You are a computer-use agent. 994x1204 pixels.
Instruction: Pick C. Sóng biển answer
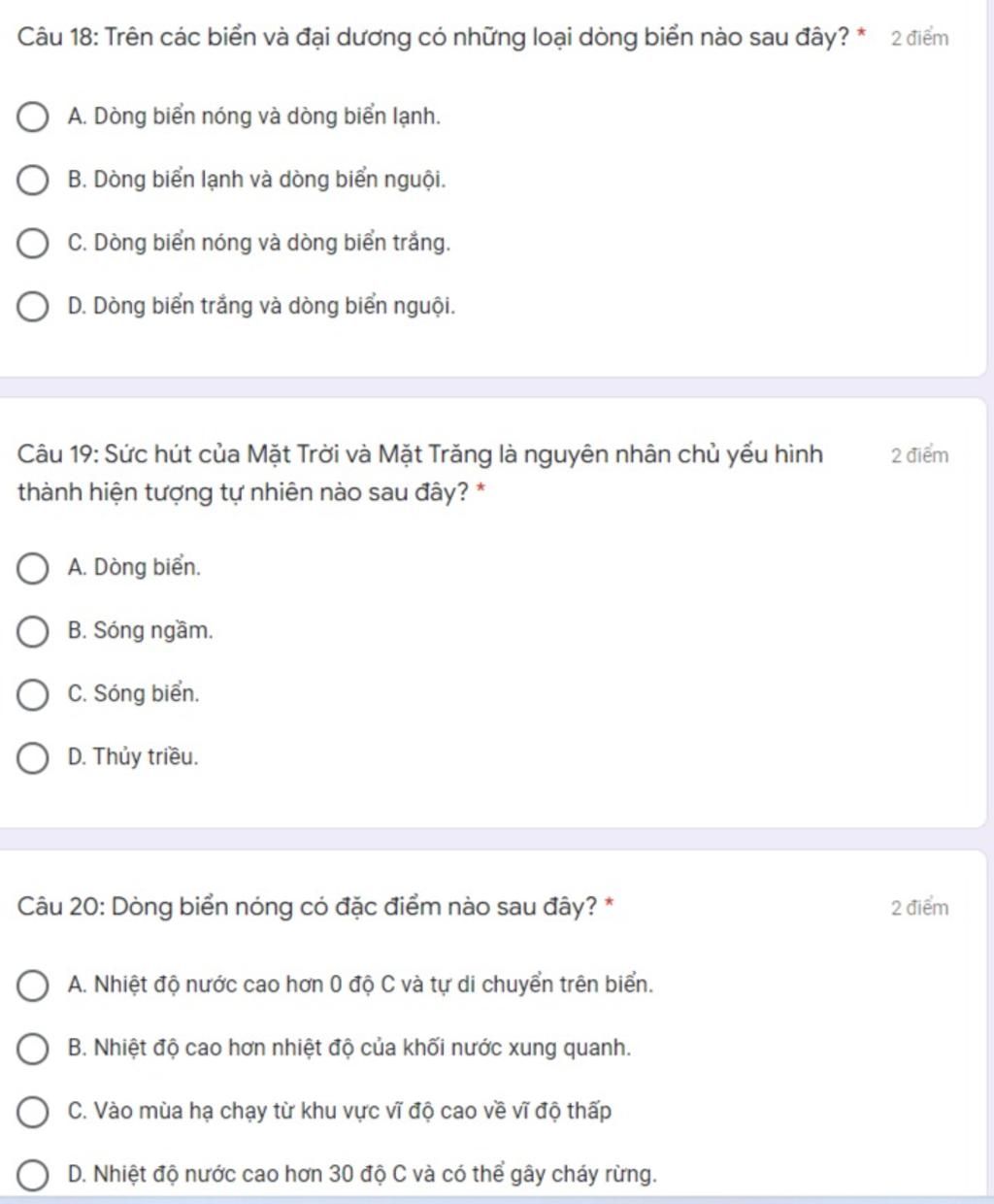point(33,694)
